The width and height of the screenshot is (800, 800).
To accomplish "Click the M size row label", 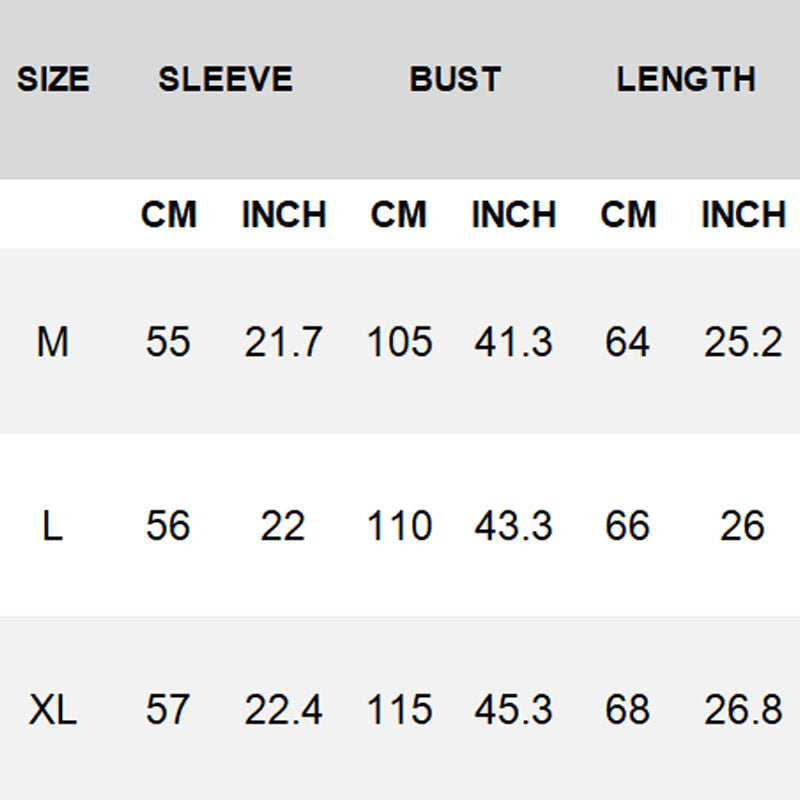I will coord(52,343).
